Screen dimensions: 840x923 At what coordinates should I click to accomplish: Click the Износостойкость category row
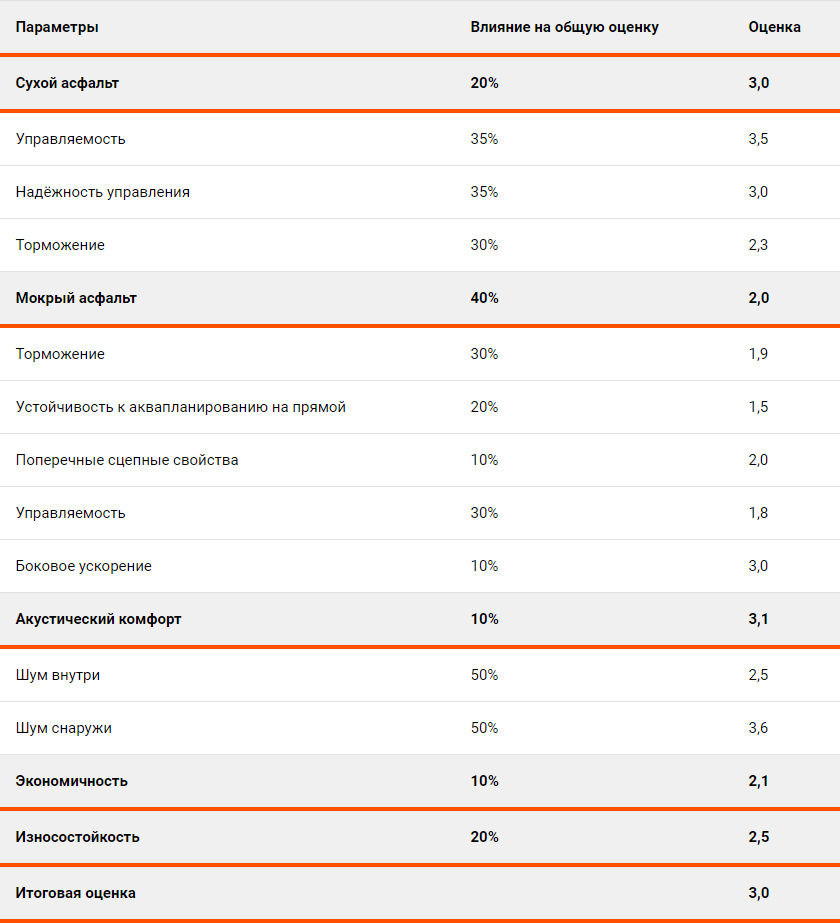(420, 836)
